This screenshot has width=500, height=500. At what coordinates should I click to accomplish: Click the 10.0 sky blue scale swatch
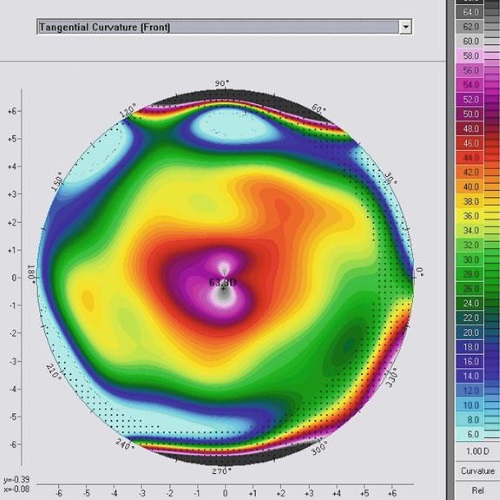tap(470, 405)
